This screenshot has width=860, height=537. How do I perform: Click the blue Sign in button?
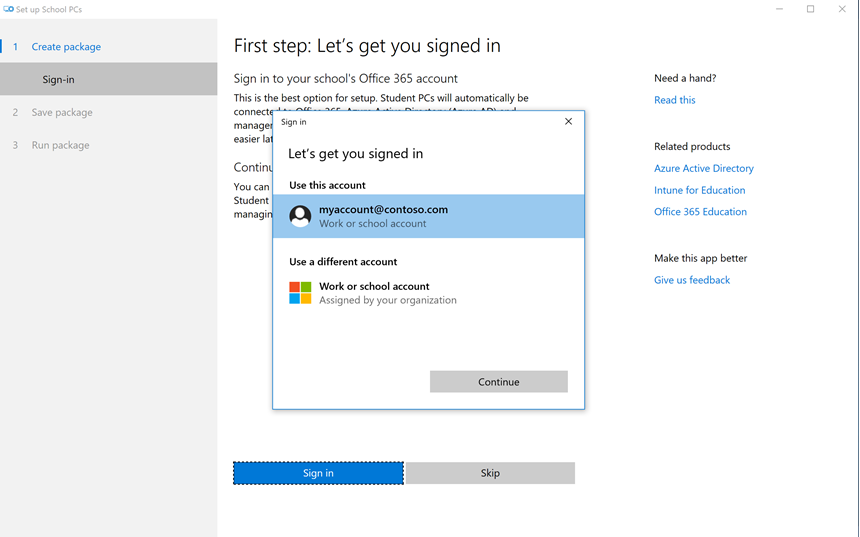[x=318, y=473]
